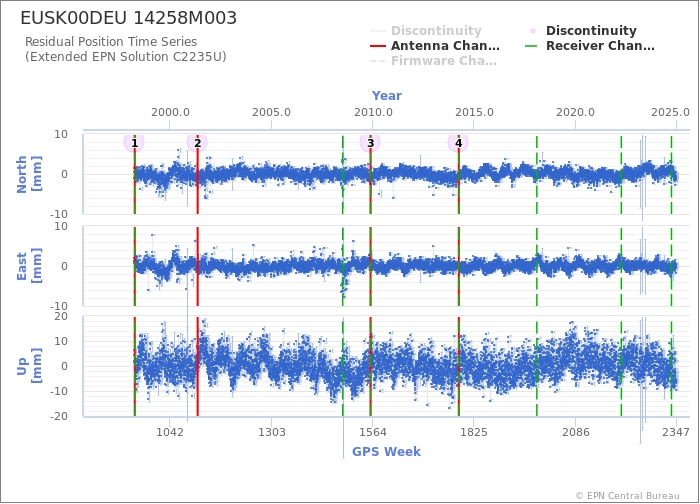Click the green Receiver Change legend line

[531, 46]
